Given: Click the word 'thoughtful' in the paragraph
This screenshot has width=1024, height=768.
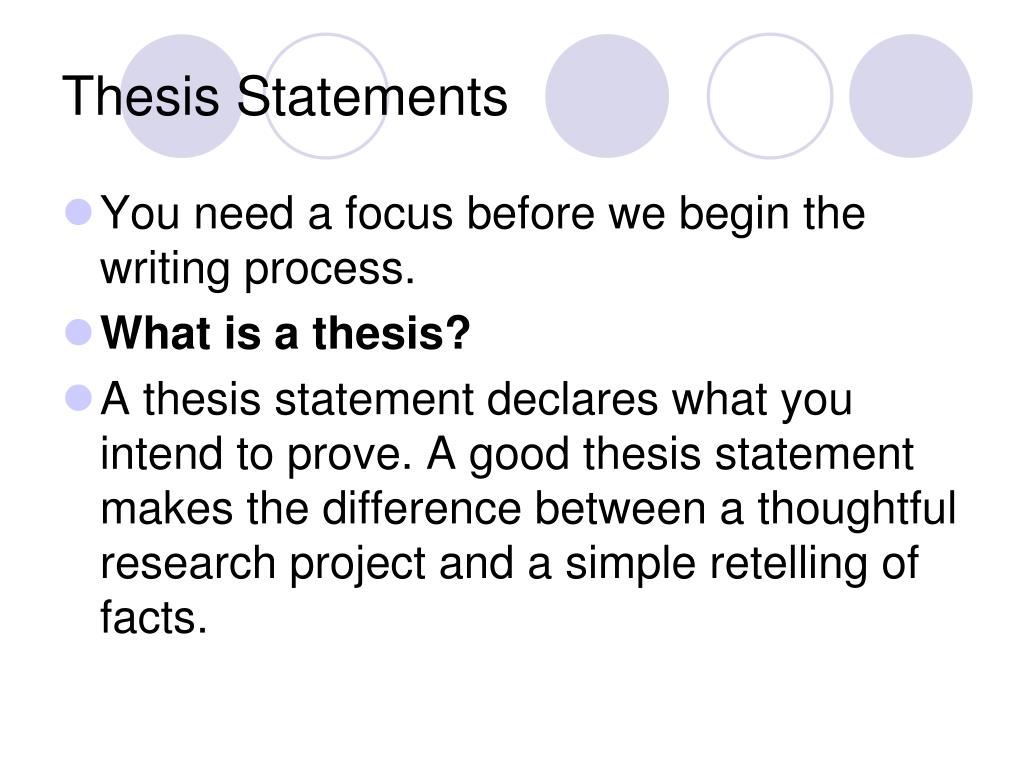Looking at the screenshot, I should (x=857, y=509).
